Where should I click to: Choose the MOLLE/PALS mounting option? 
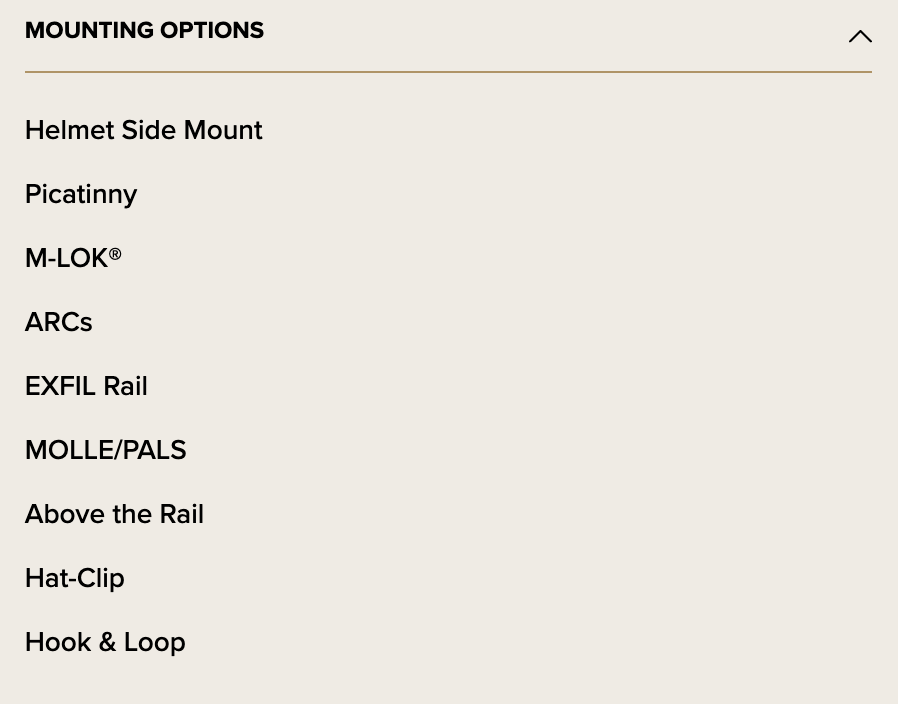(106, 450)
